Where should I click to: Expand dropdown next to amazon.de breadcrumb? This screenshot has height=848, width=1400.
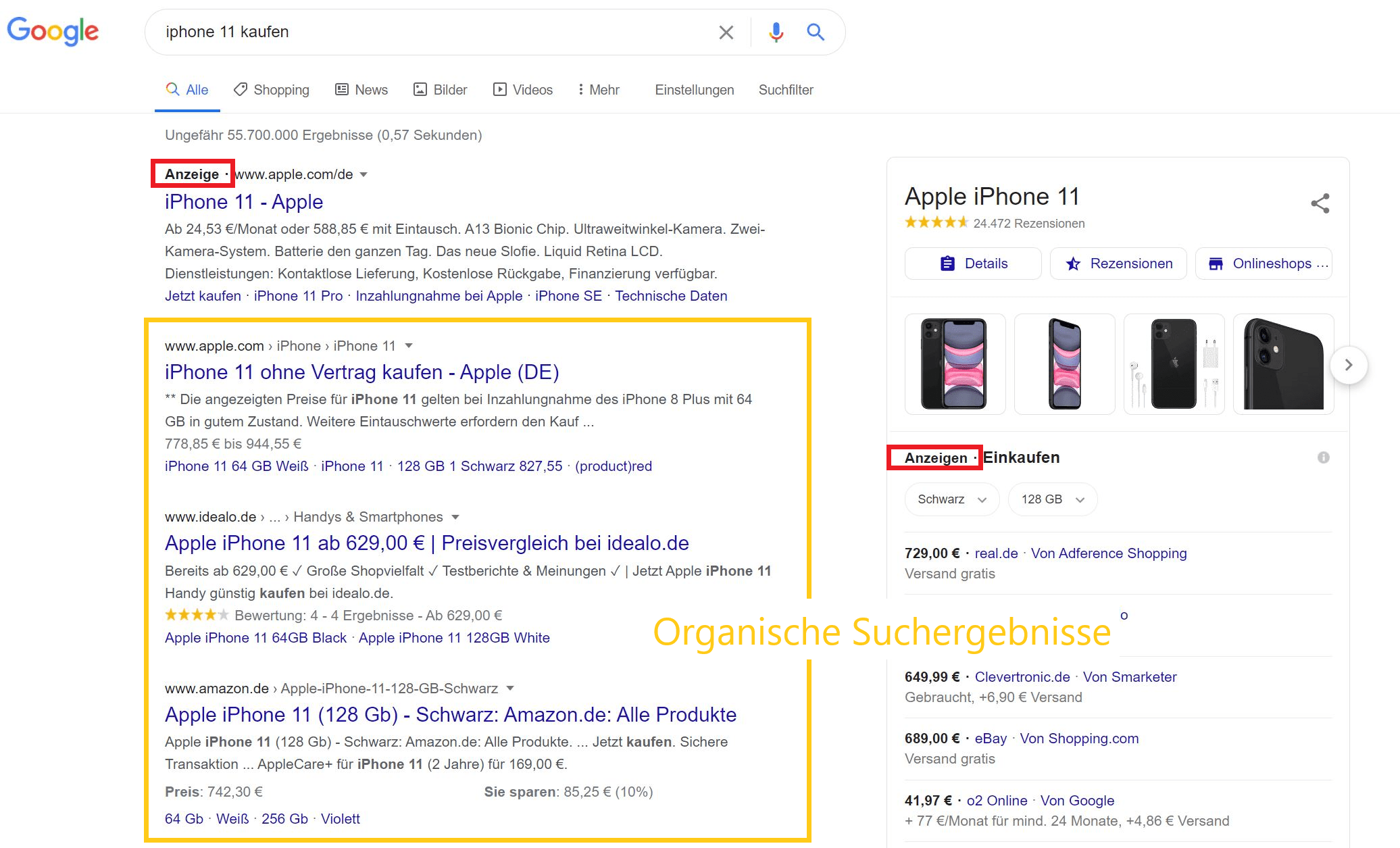[510, 689]
